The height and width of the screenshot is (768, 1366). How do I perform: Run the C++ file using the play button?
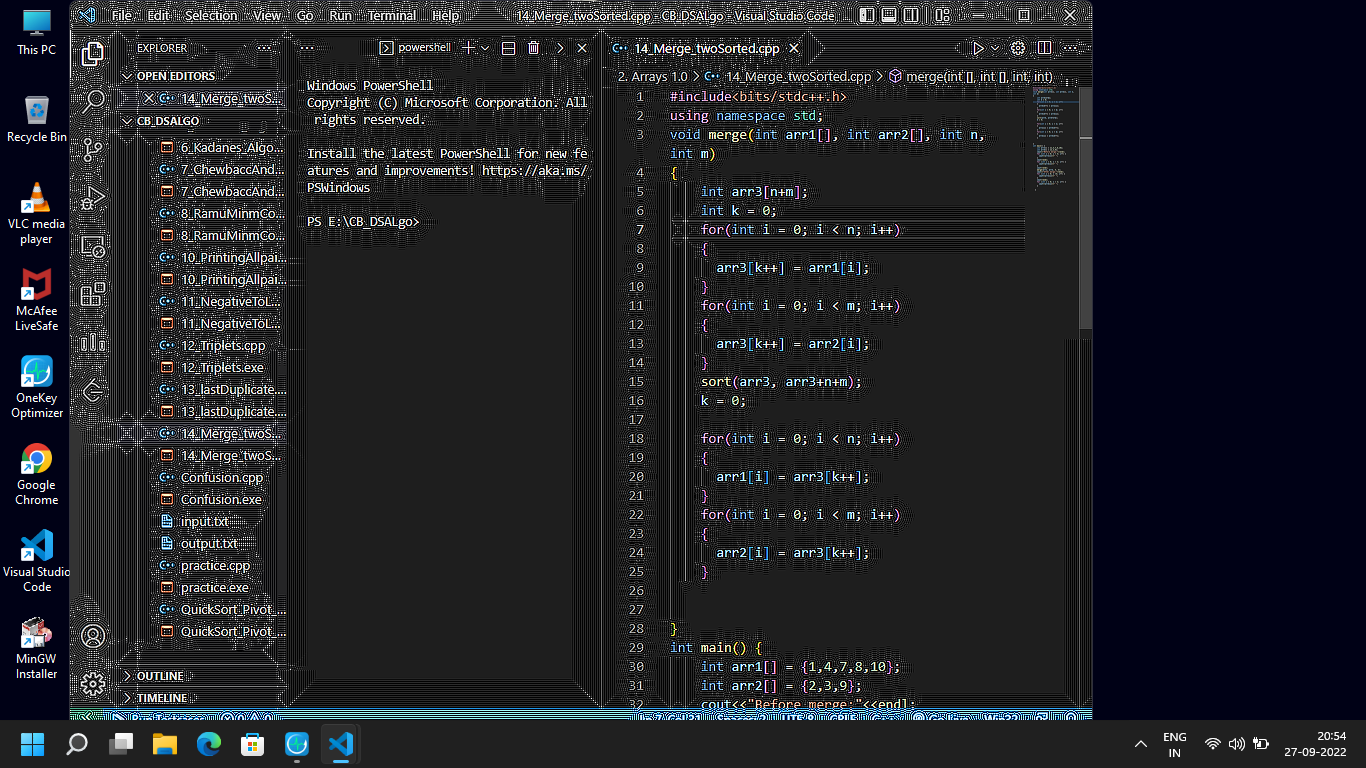[x=977, y=47]
